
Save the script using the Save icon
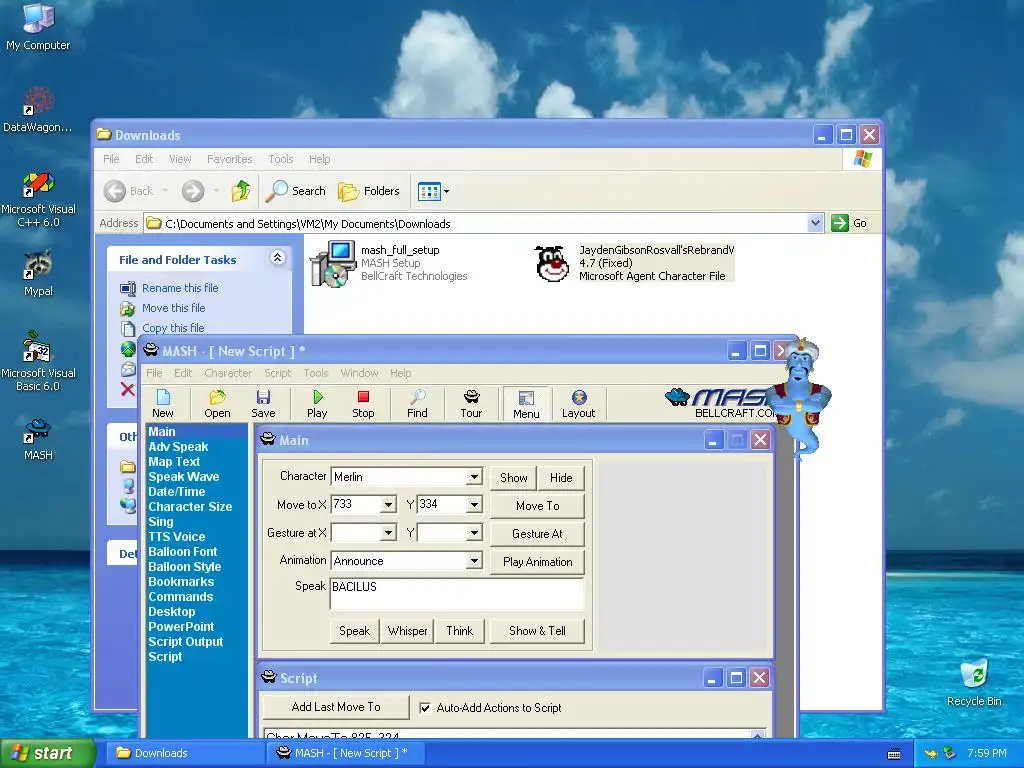tap(263, 403)
